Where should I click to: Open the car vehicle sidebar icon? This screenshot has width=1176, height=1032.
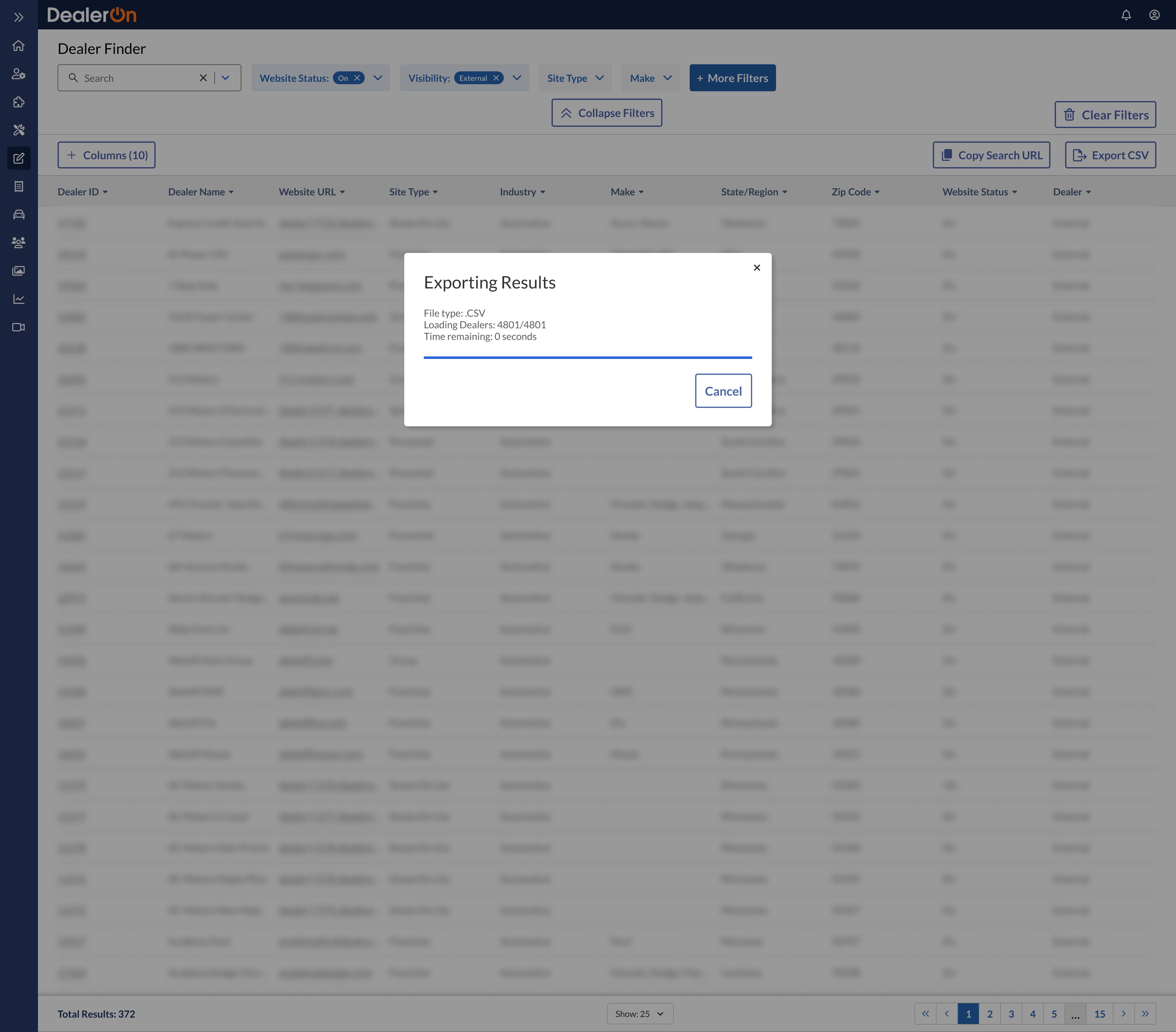(18, 215)
